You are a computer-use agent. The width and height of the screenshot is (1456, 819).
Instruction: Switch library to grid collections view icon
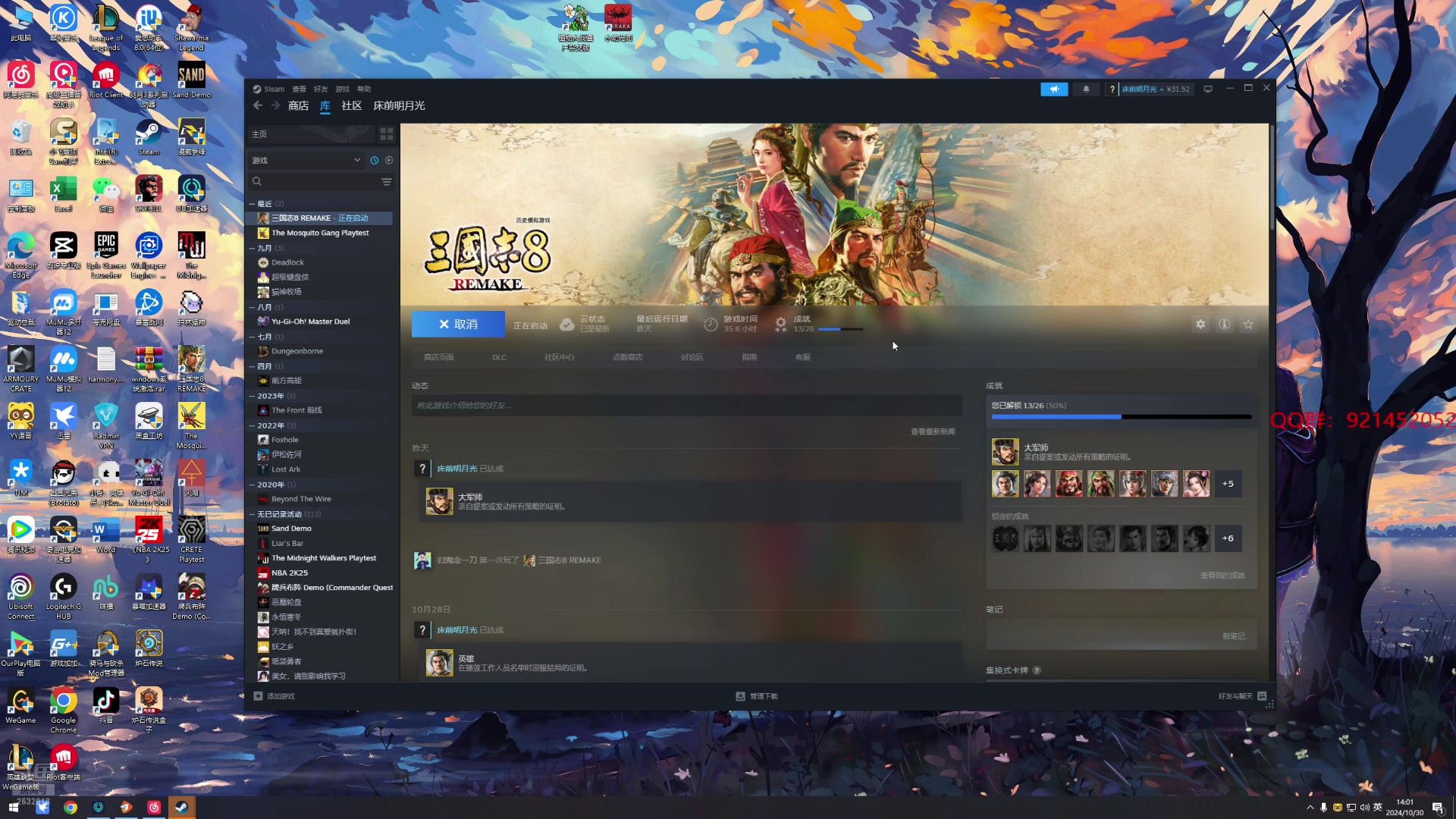click(x=387, y=134)
